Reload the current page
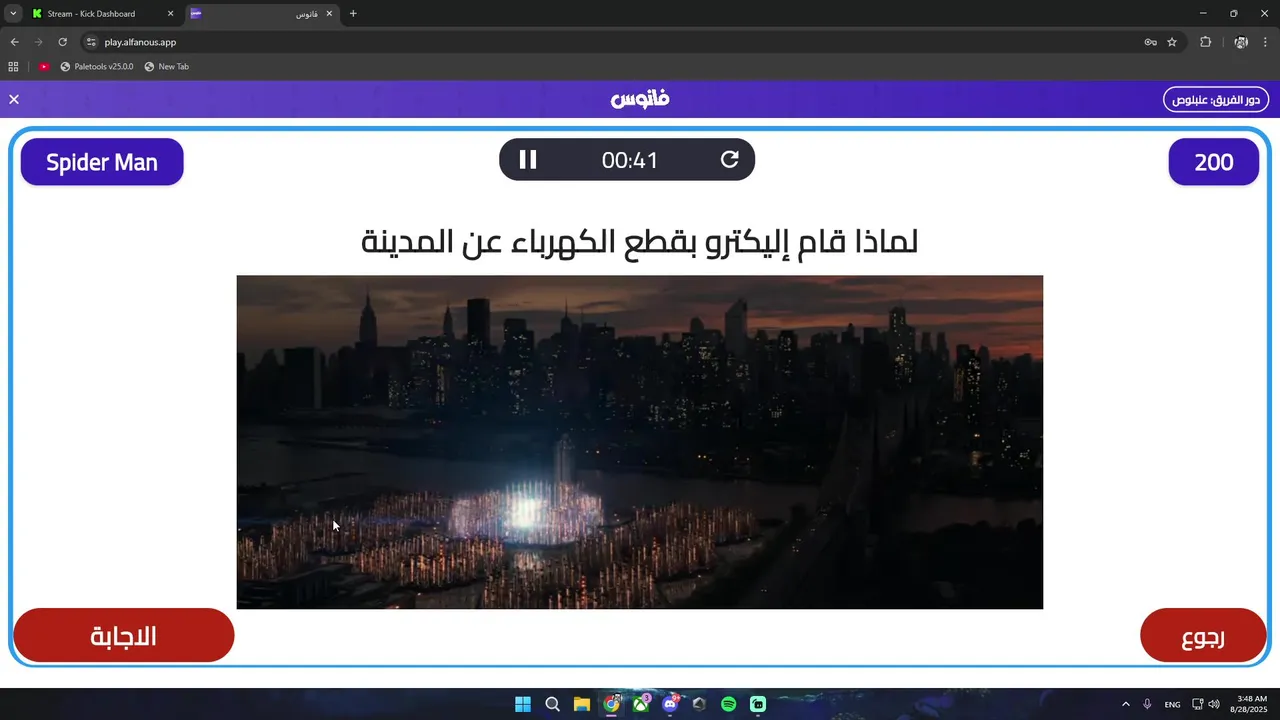 62,42
